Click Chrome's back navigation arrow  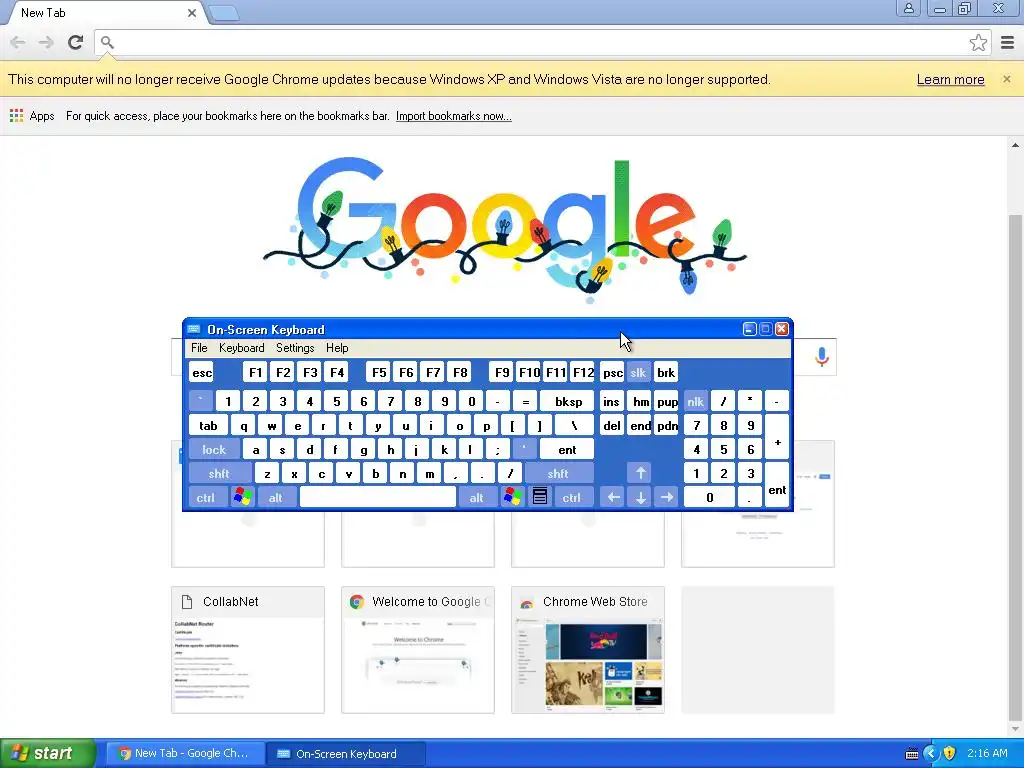18,42
